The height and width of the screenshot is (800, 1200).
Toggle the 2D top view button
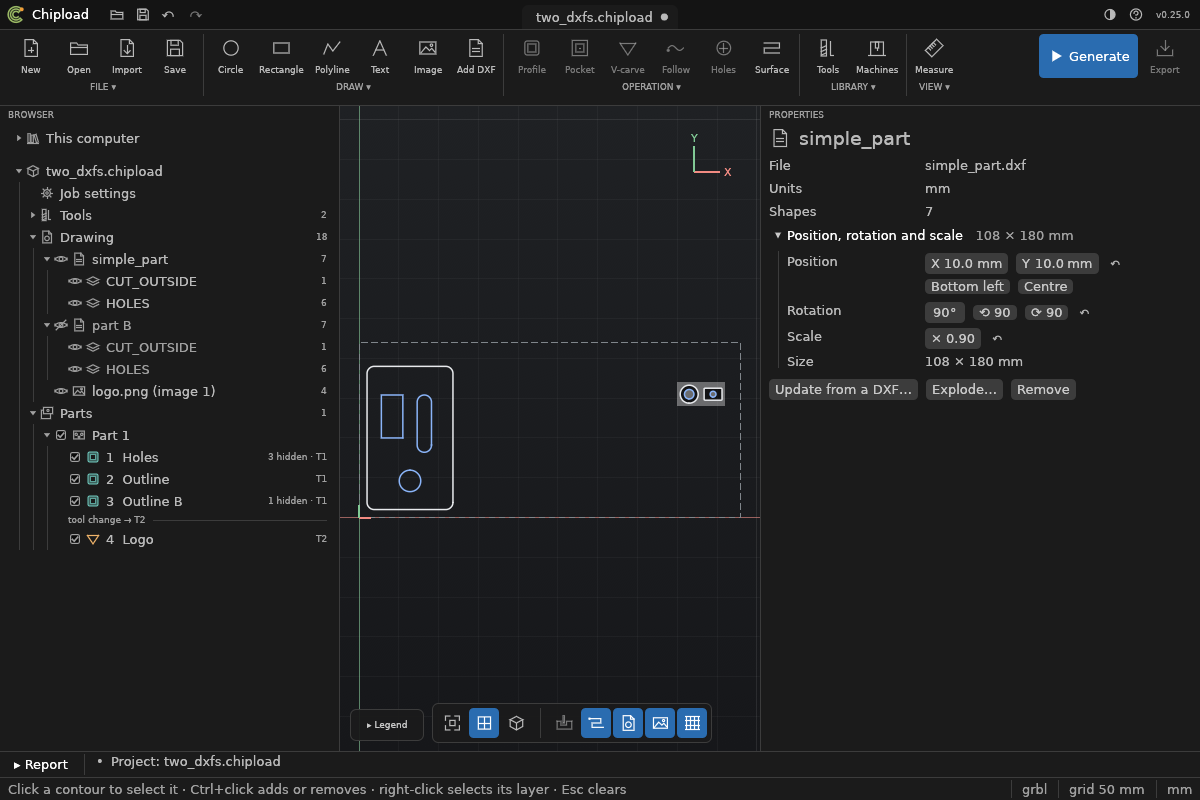[484, 723]
